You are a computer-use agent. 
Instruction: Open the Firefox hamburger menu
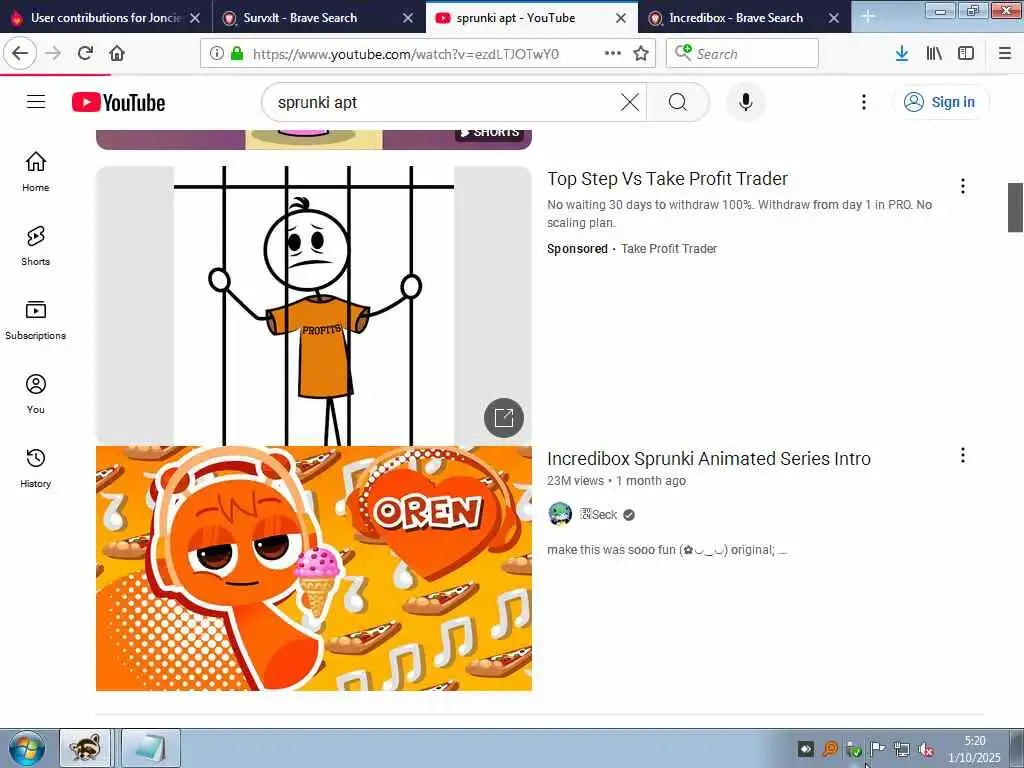(x=1005, y=54)
